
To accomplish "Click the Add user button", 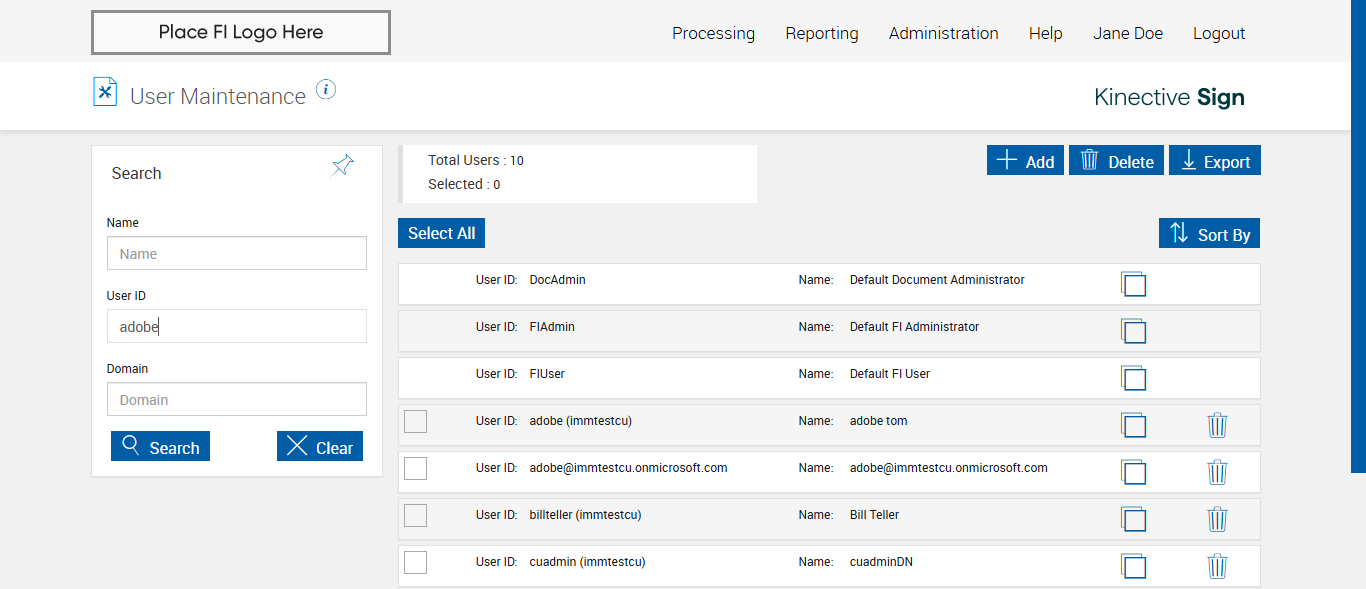I will (1025, 161).
